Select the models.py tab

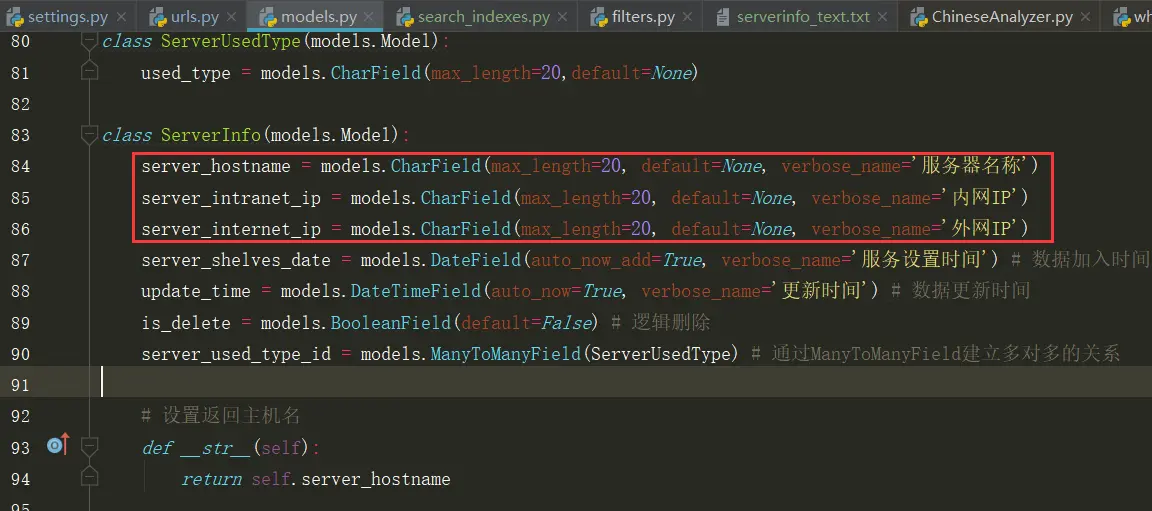click(315, 16)
